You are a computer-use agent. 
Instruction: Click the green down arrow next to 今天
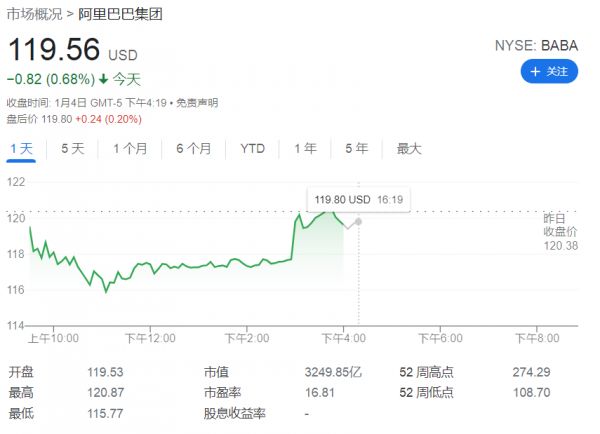(103, 79)
